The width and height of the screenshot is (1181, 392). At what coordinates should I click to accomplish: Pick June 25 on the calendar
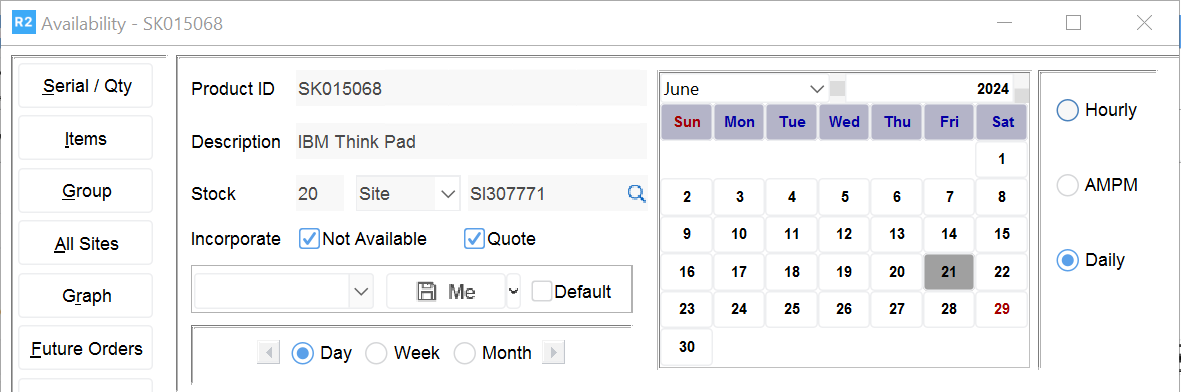click(792, 309)
